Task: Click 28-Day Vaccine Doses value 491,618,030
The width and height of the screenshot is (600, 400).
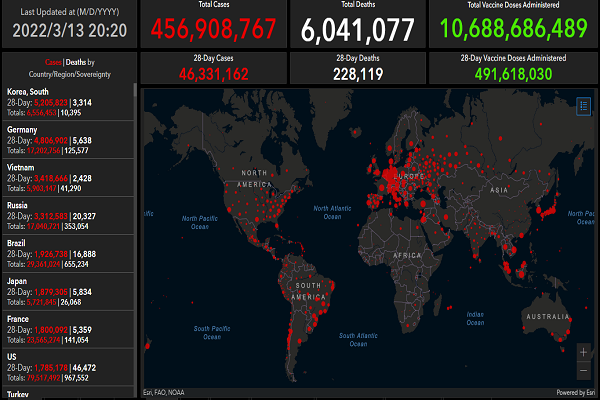Action: point(514,74)
